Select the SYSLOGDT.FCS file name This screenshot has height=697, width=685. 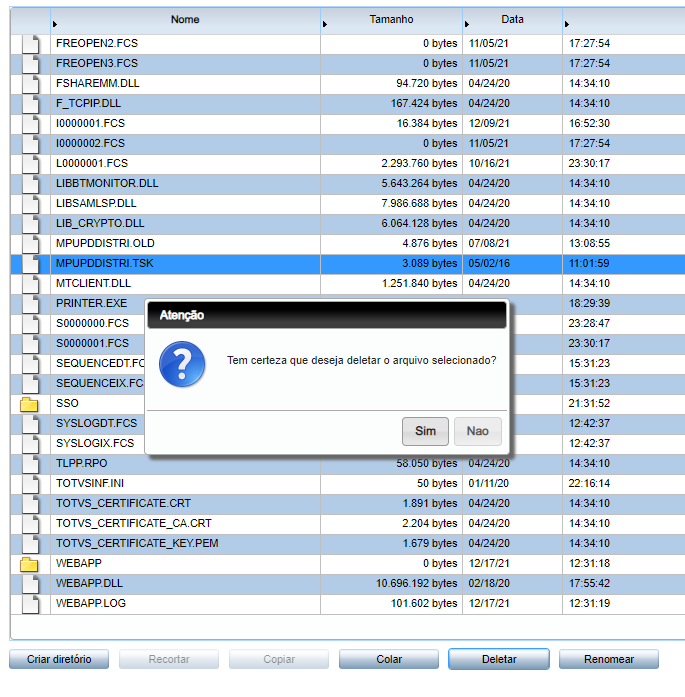tap(96, 424)
